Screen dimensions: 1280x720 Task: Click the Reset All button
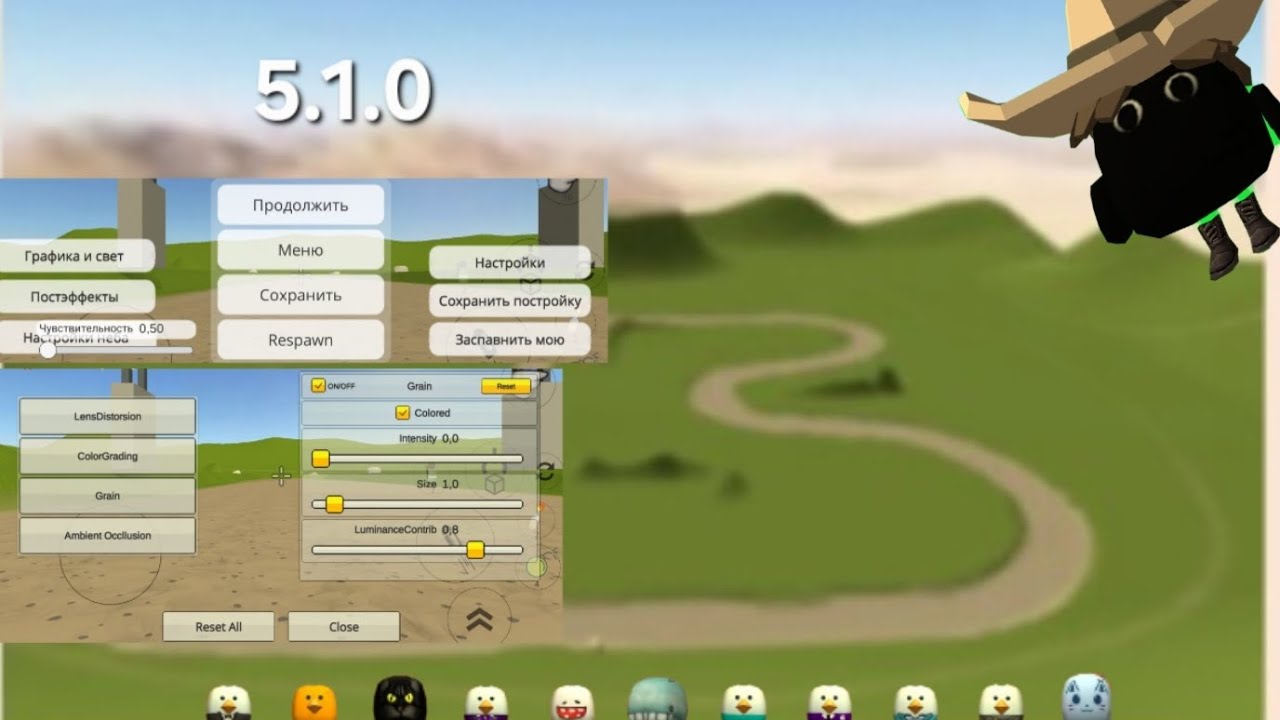point(218,627)
